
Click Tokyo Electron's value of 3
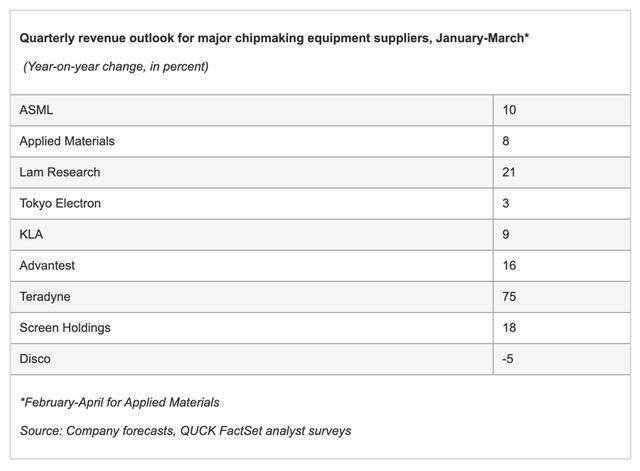click(506, 203)
